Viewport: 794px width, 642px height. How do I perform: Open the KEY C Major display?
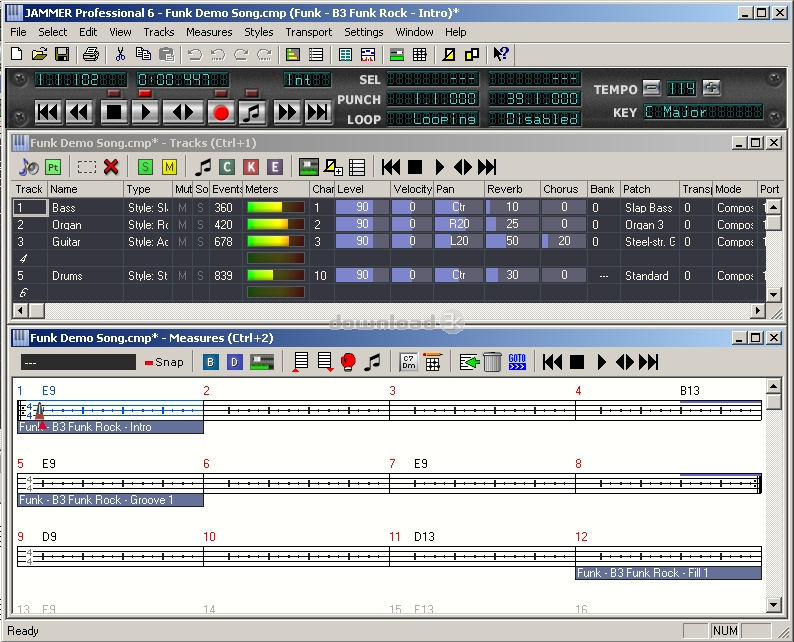click(703, 111)
